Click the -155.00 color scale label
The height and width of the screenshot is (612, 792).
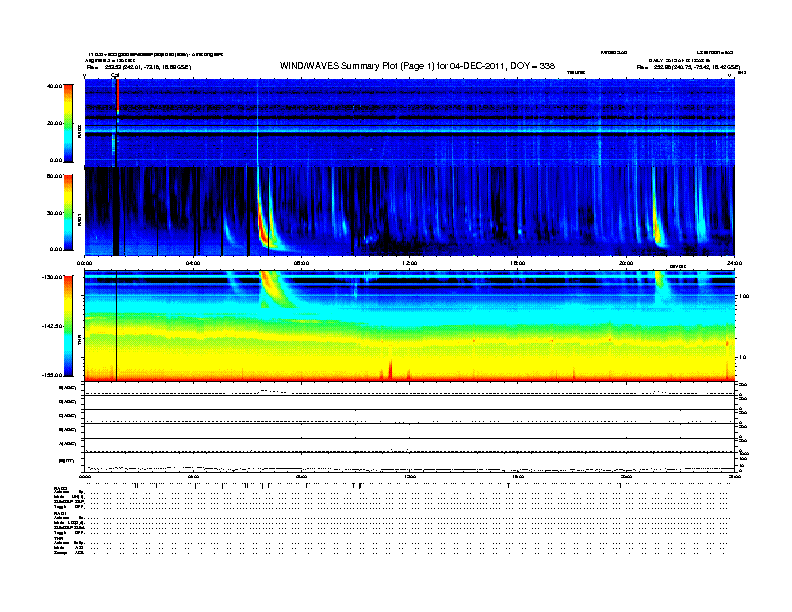[x=52, y=375]
